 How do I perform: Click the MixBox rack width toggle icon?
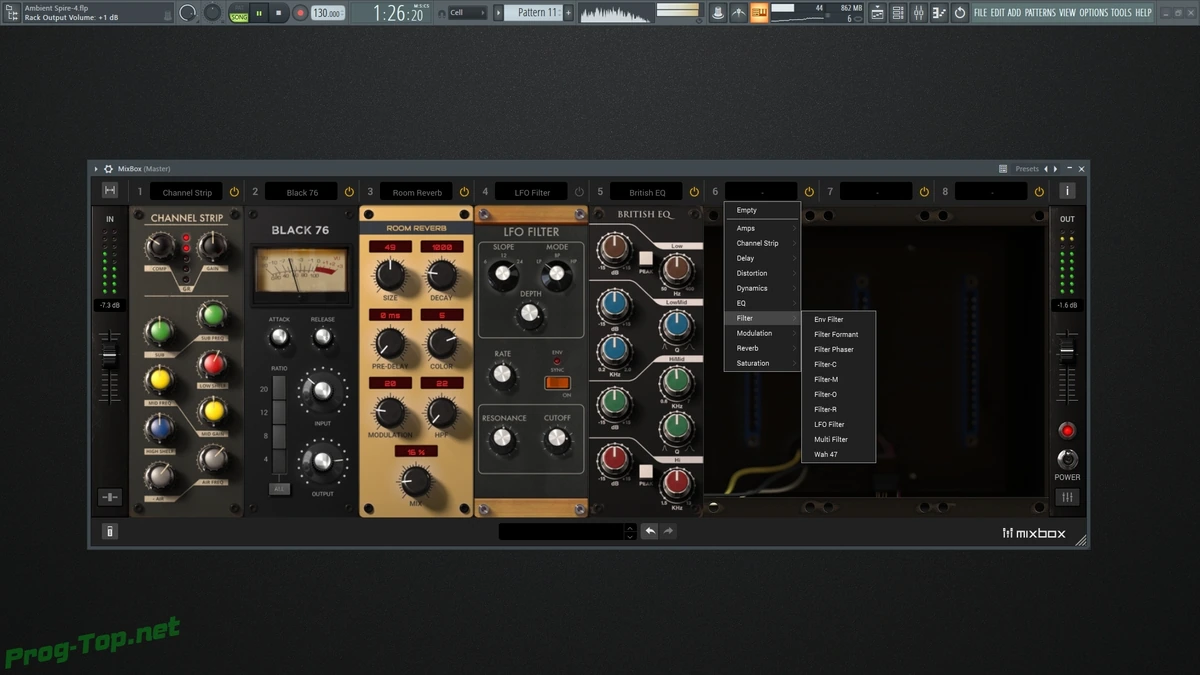pyautogui.click(x=110, y=191)
